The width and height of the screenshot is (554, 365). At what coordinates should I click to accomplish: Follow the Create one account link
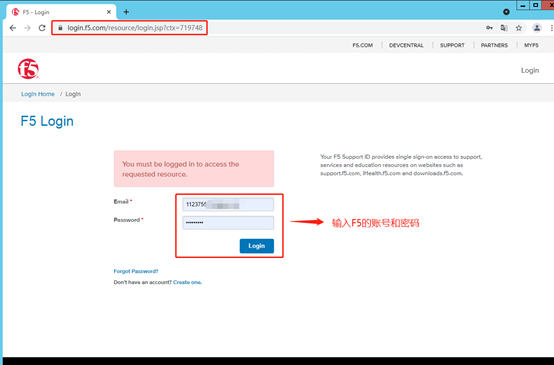[x=187, y=282]
